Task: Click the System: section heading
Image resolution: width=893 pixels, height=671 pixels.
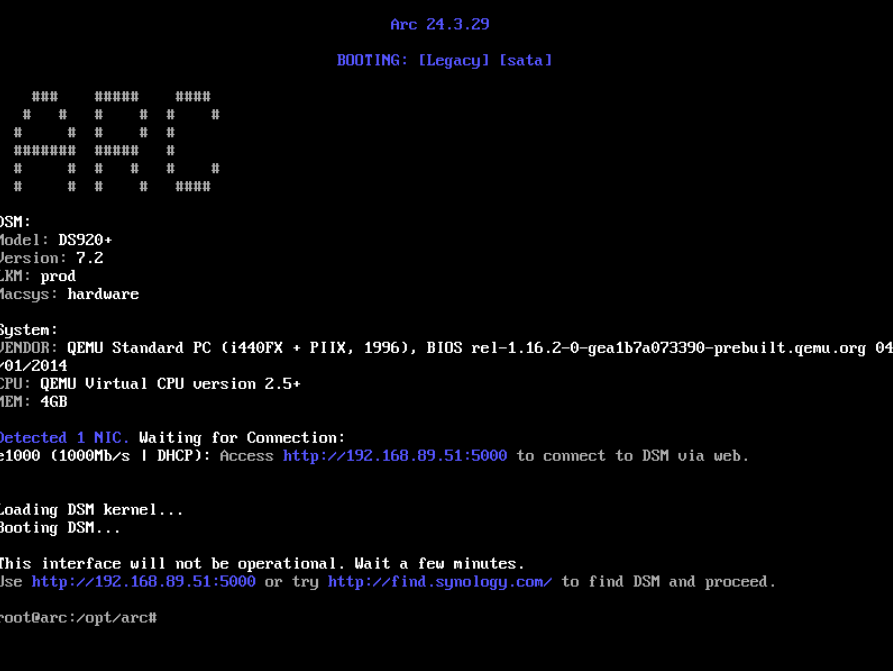Action: click(x=28, y=330)
